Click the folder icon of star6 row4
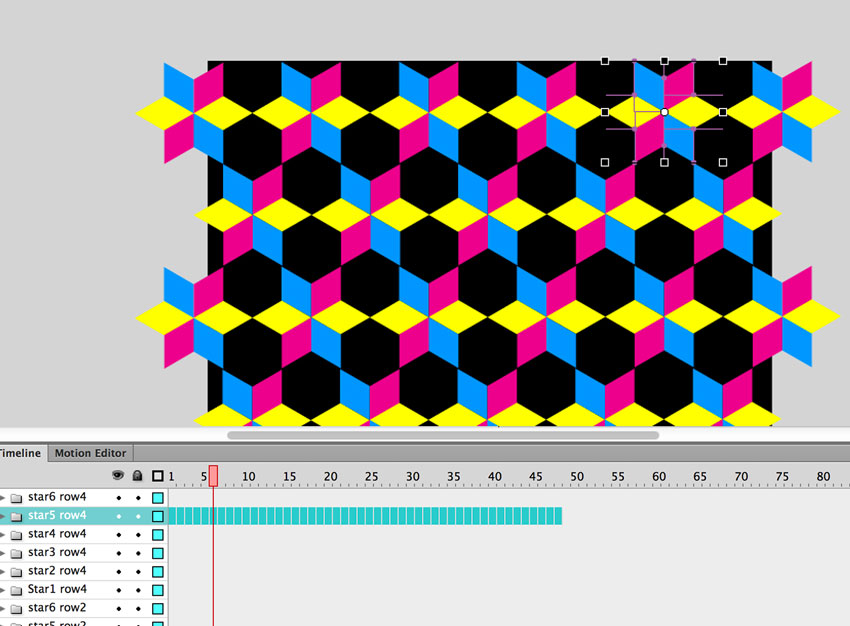This screenshot has width=850, height=626. [x=16, y=498]
